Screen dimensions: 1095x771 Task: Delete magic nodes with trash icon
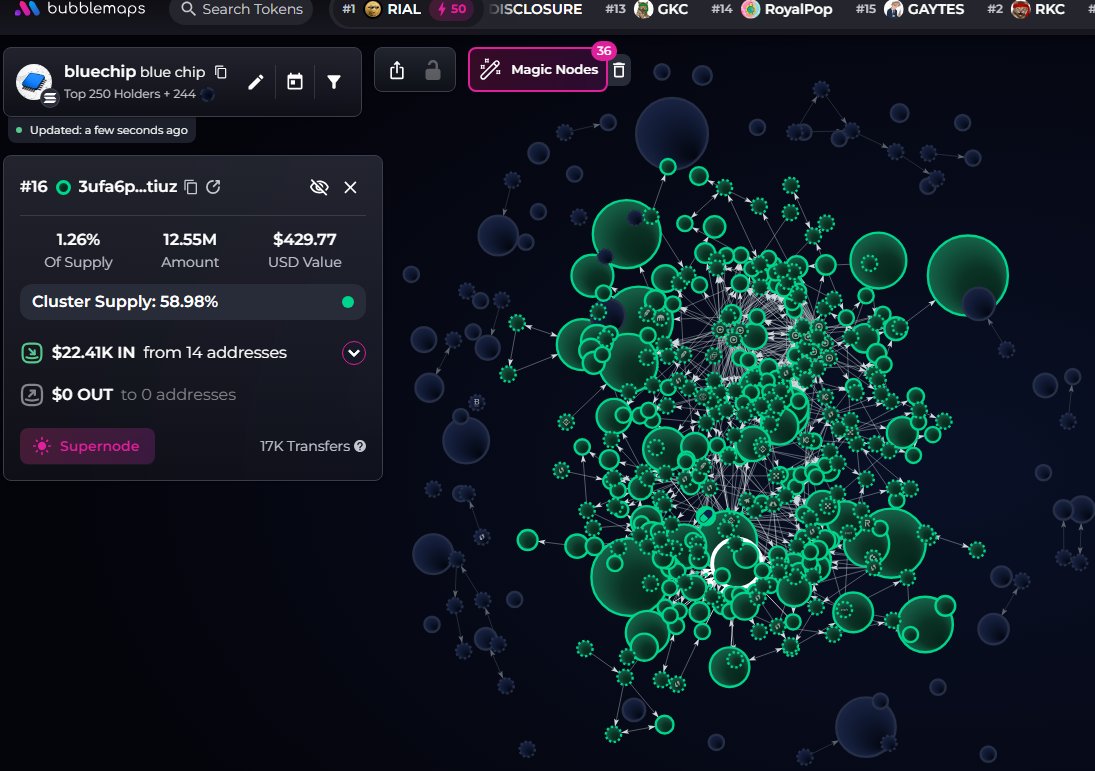(x=619, y=70)
